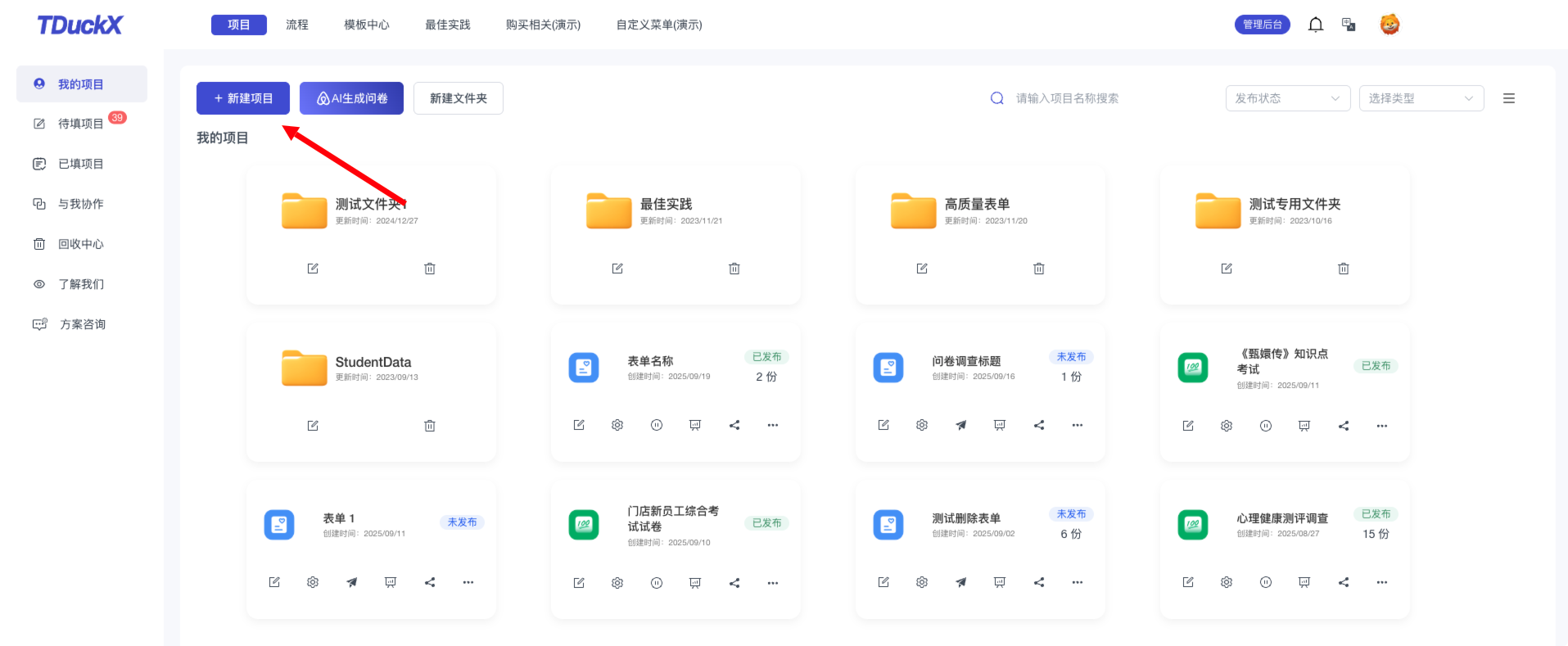Click the AI生成问卷 button
Image resolution: width=1568 pixels, height=646 pixels.
352,98
